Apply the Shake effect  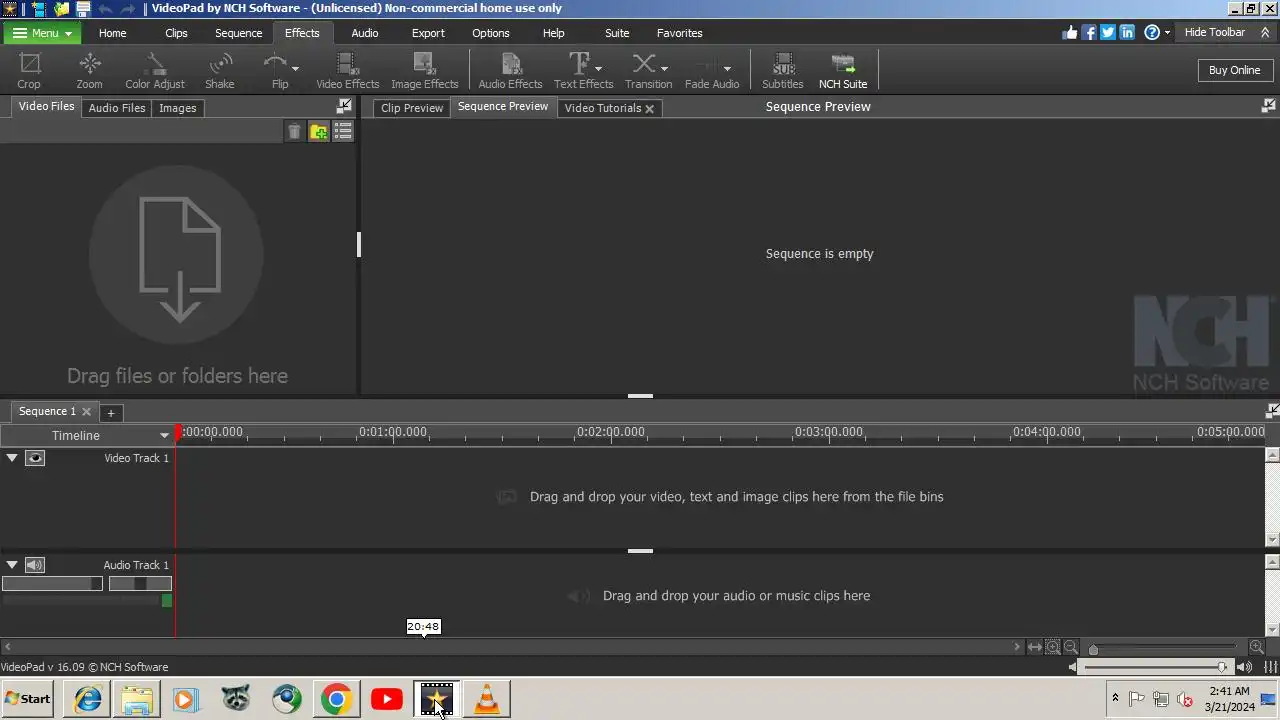pyautogui.click(x=220, y=71)
